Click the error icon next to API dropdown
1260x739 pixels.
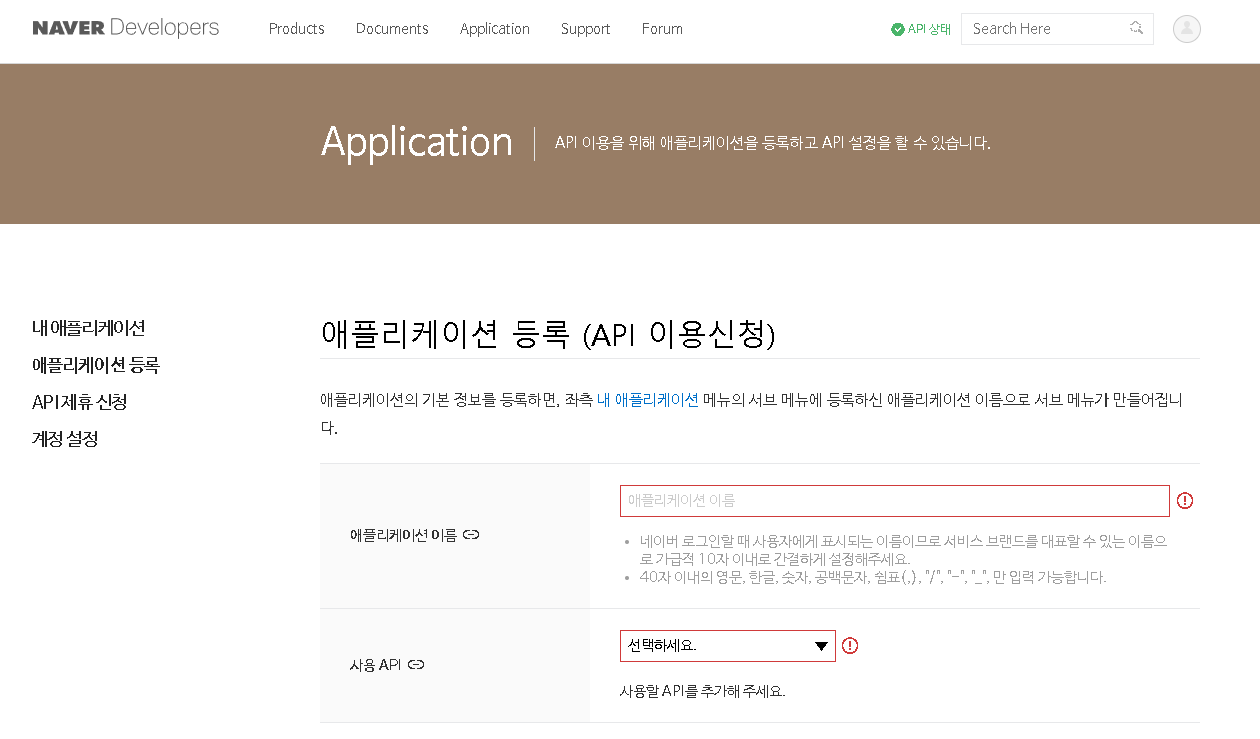(850, 646)
